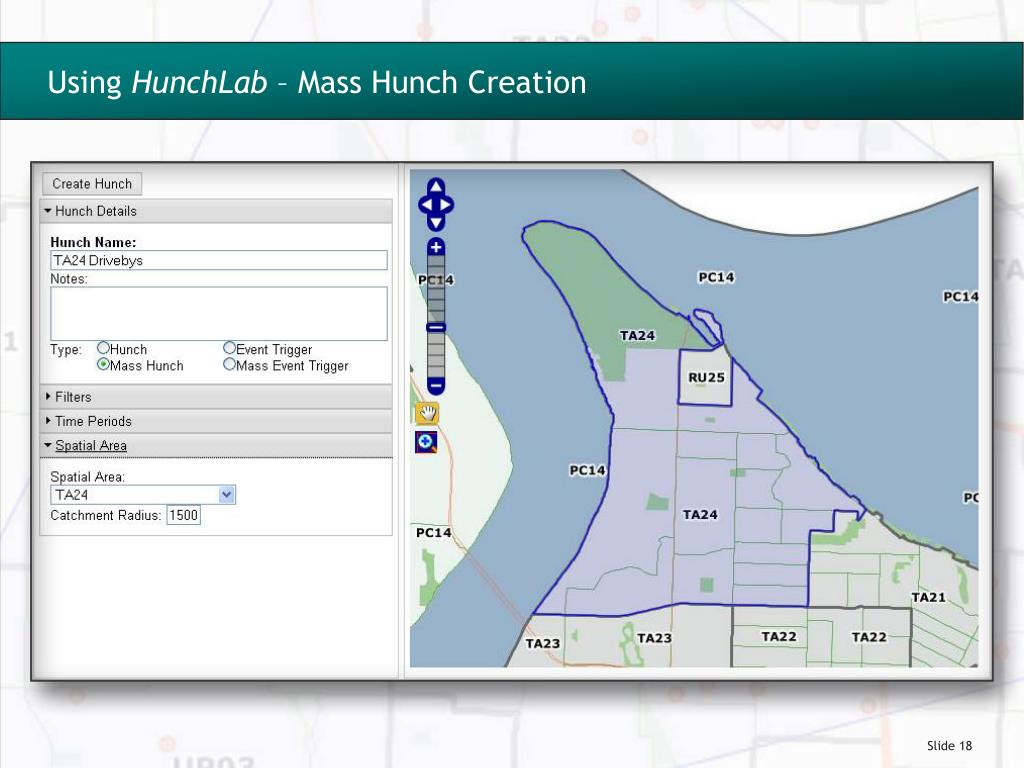The image size is (1024, 768).
Task: Select the Mass Event Trigger radio button
Action: pos(229,364)
